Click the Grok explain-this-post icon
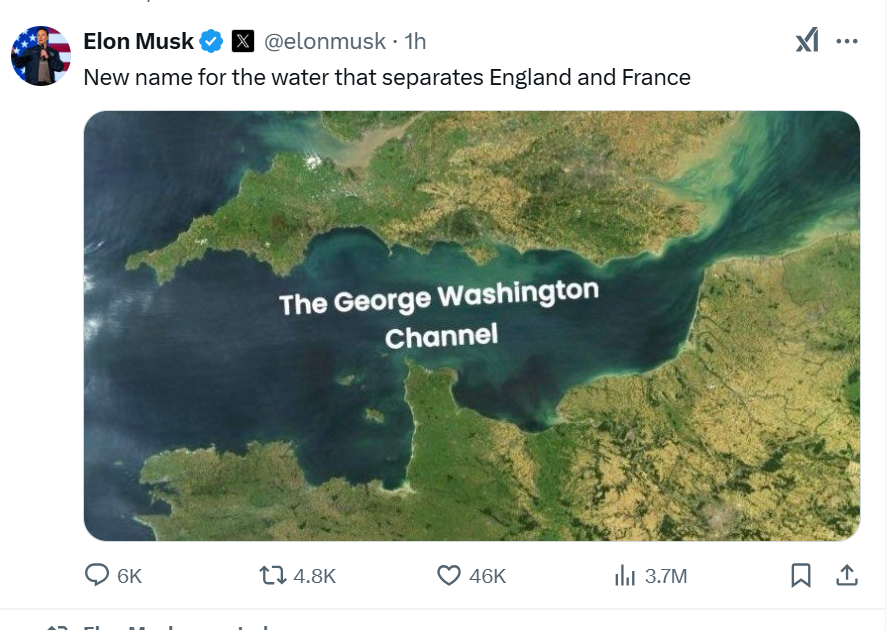893x630 pixels. (807, 41)
